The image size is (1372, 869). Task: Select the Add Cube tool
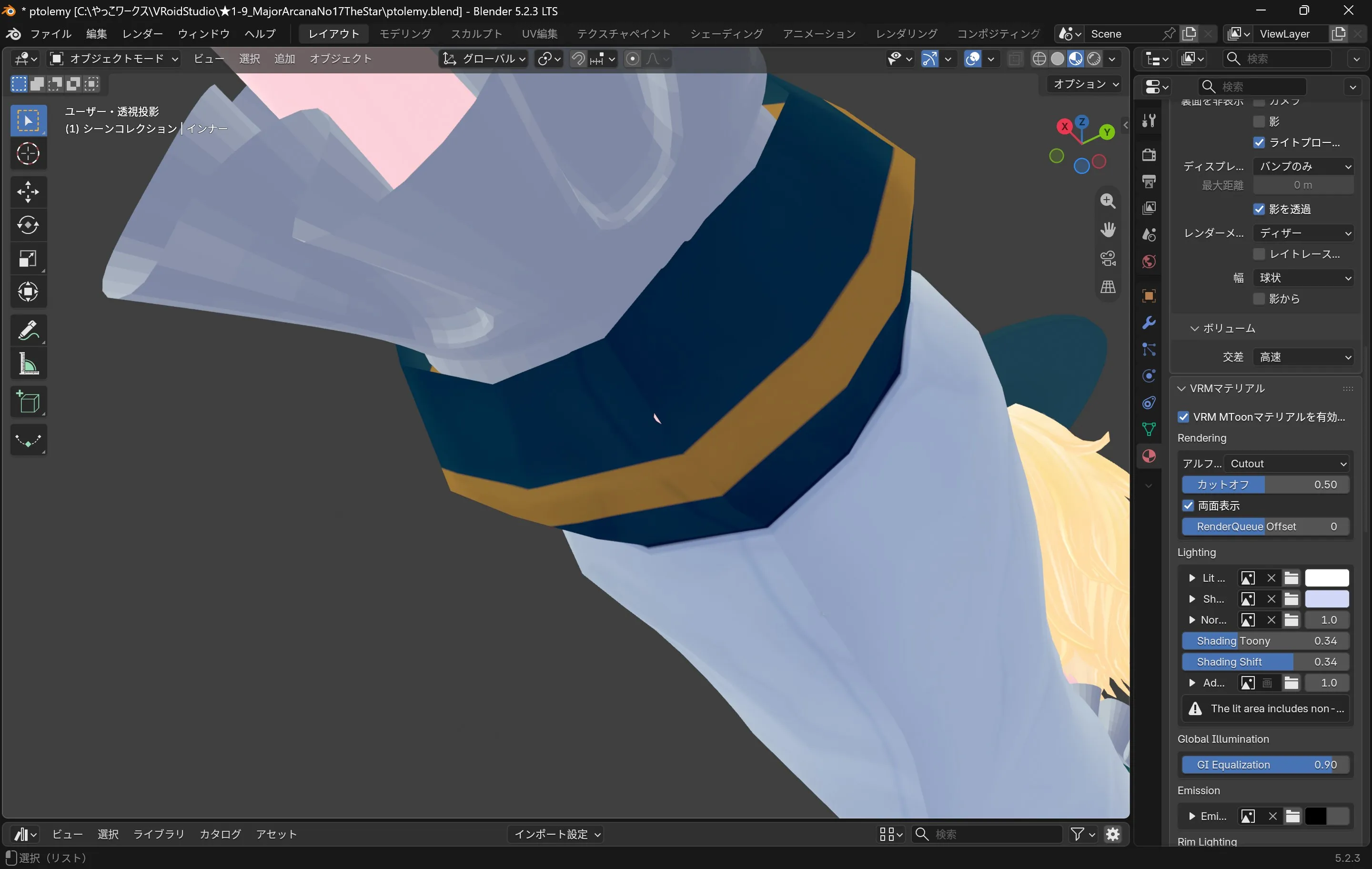pos(28,402)
